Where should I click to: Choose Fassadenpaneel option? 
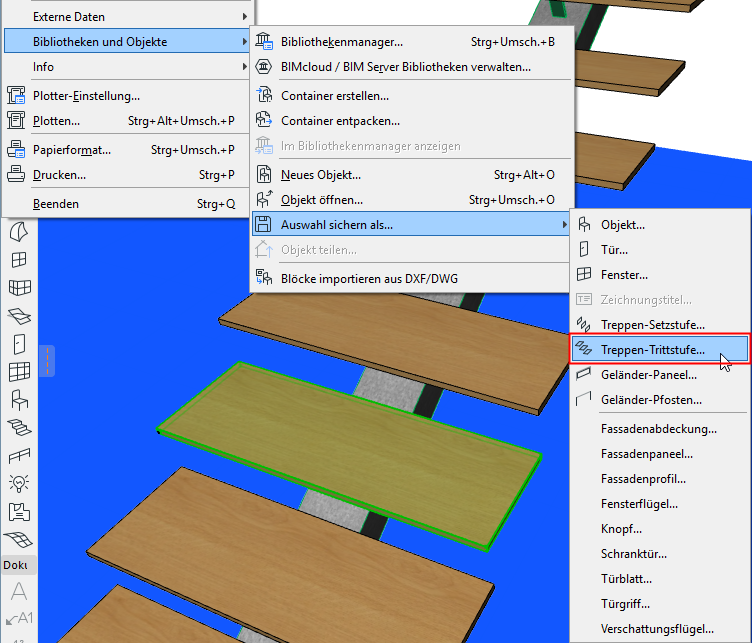[x=660, y=454]
